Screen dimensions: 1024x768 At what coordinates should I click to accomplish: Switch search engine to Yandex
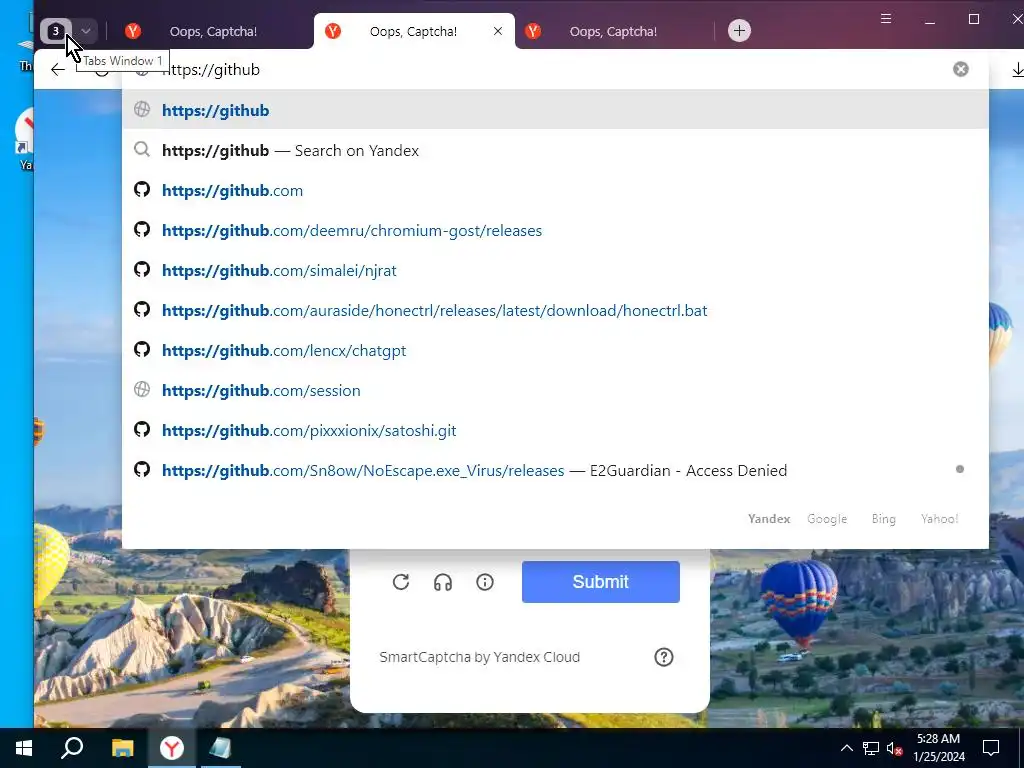(x=769, y=519)
